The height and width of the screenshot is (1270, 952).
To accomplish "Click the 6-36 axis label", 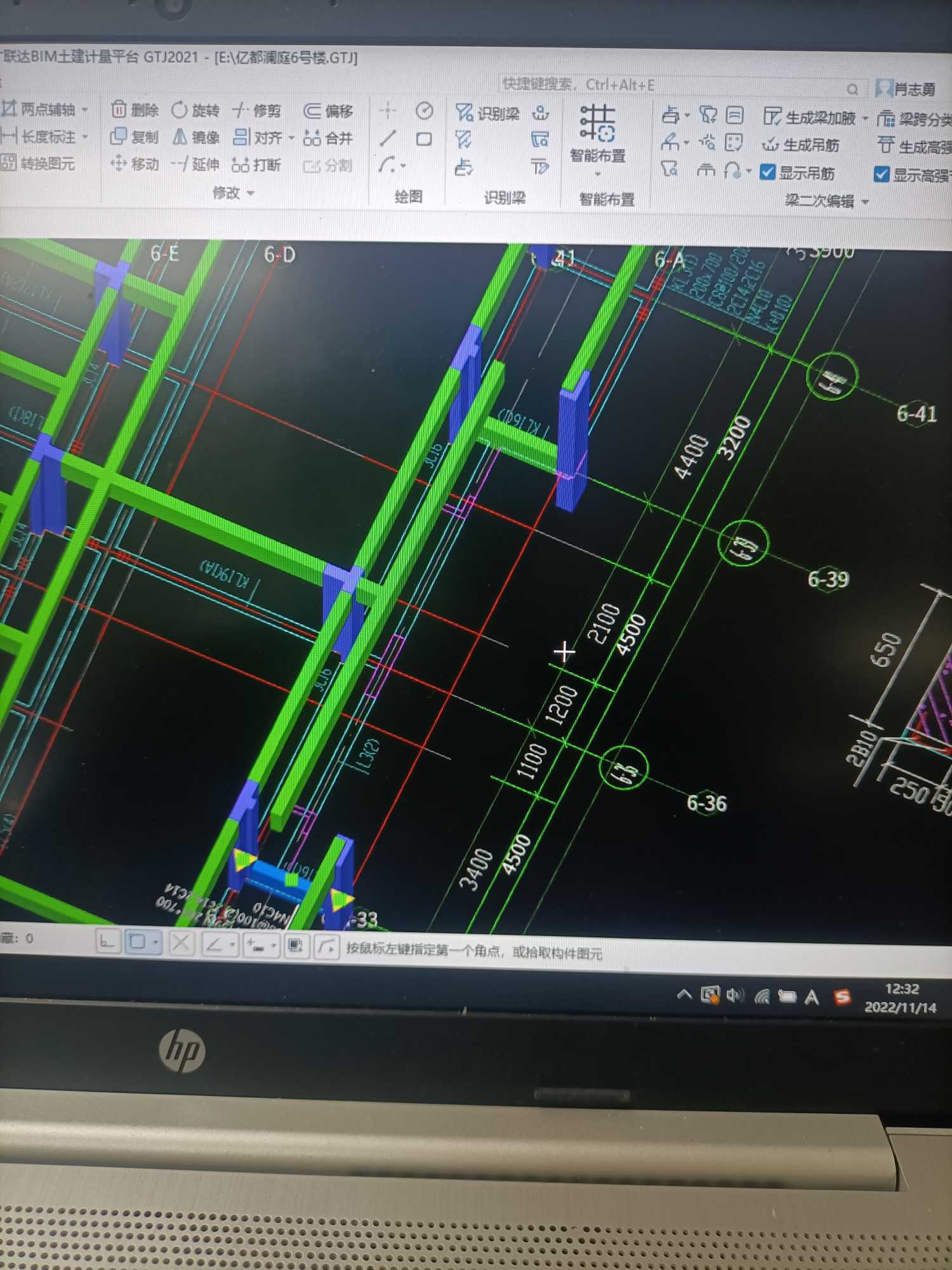I will click(706, 803).
